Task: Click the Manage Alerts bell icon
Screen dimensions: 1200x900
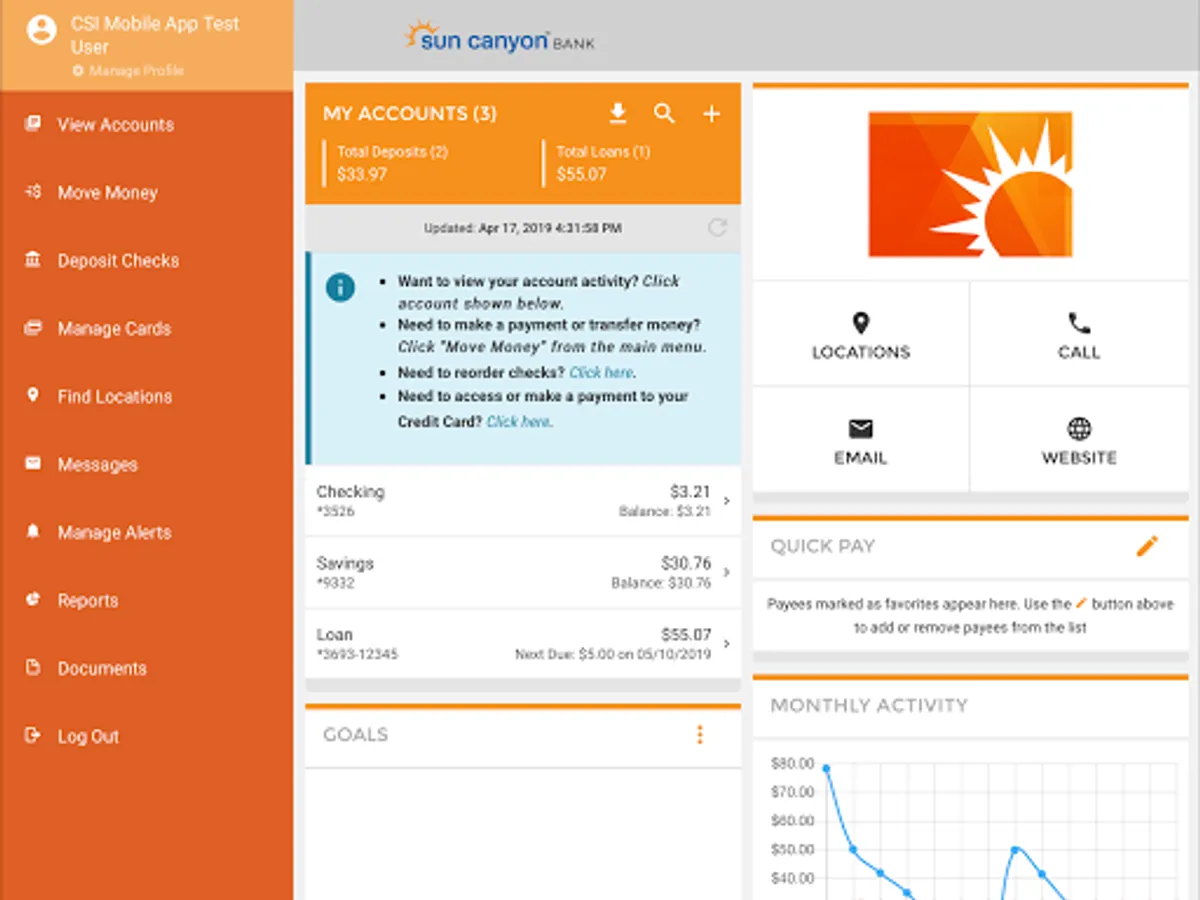Action: click(33, 532)
